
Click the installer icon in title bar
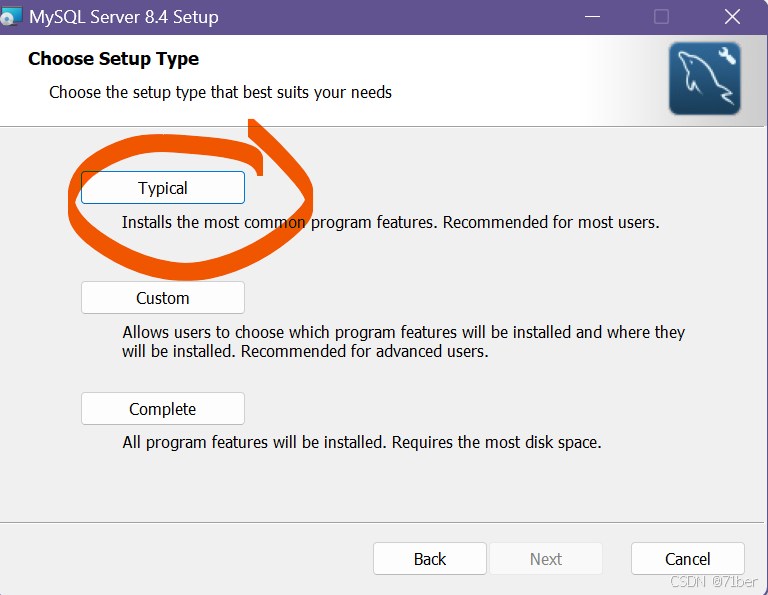pyautogui.click(x=11, y=17)
